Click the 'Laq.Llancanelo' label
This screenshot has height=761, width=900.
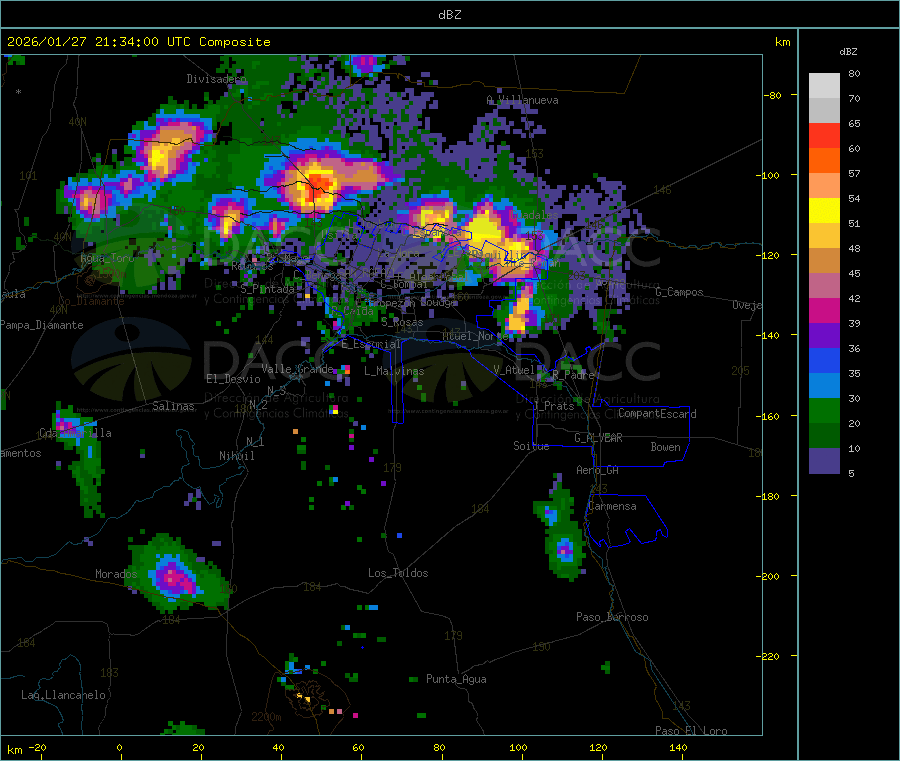[64, 695]
